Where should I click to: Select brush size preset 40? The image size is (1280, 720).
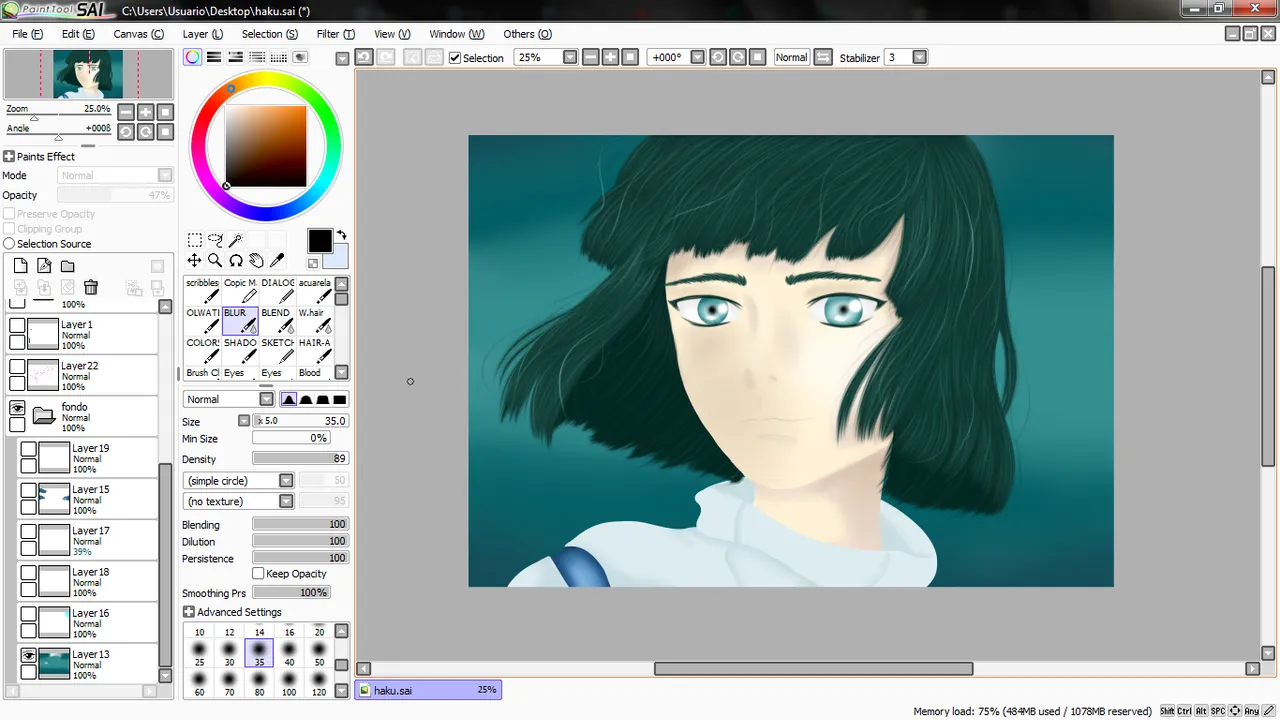(x=289, y=655)
